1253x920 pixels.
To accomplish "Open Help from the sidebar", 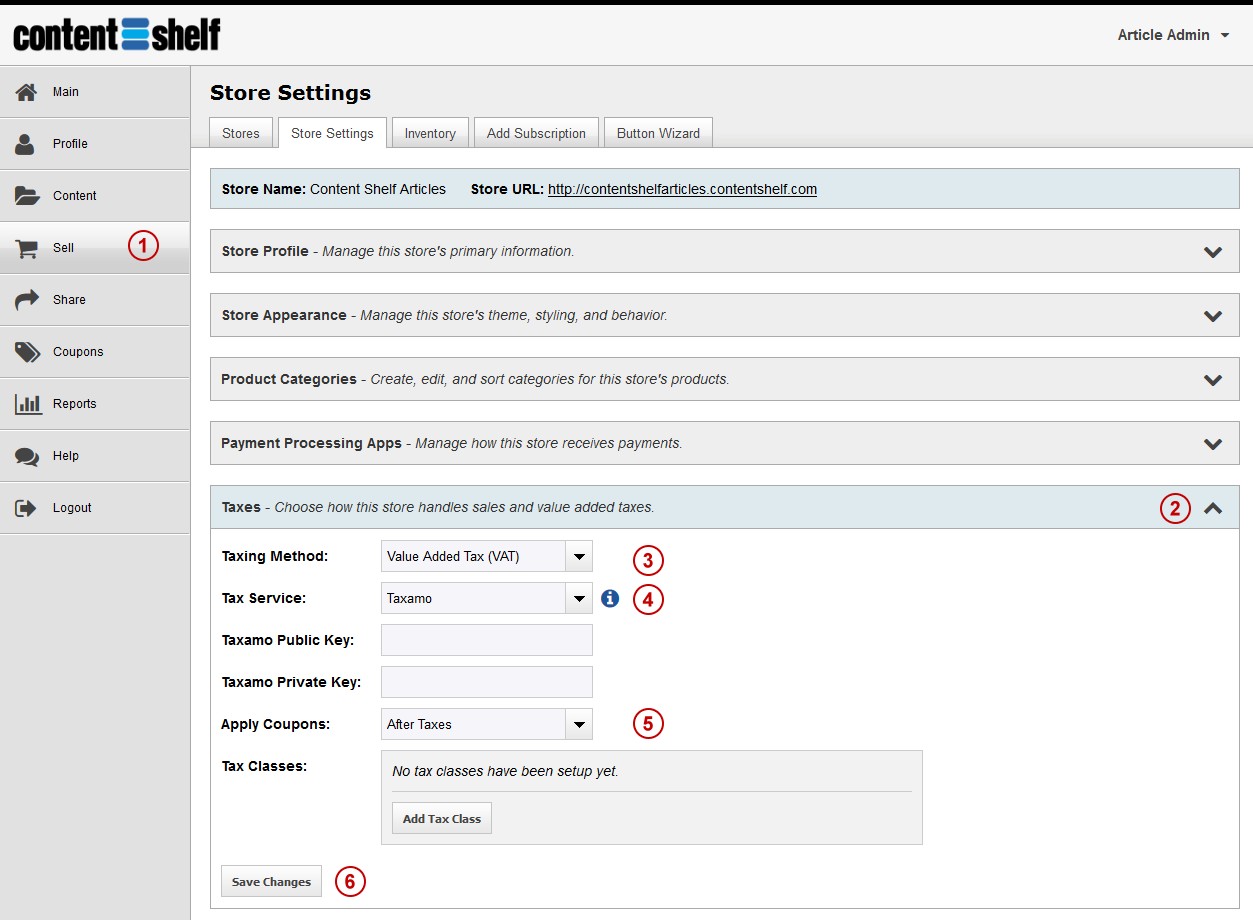I will (95, 456).
